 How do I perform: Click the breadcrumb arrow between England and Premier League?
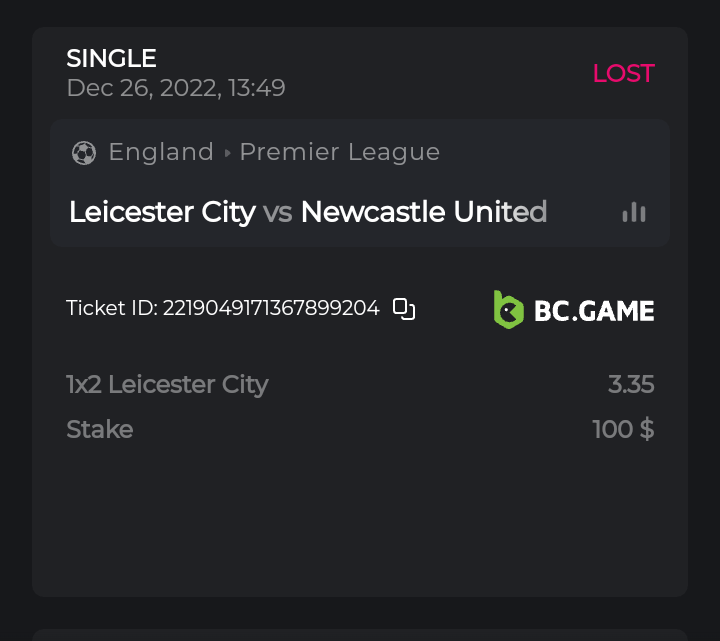228,153
